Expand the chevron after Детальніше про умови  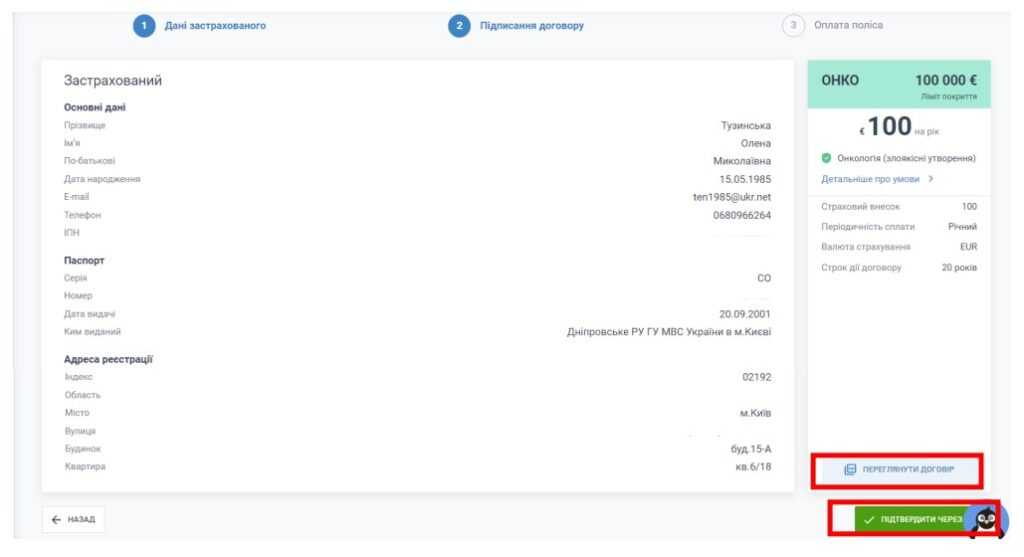[931, 179]
